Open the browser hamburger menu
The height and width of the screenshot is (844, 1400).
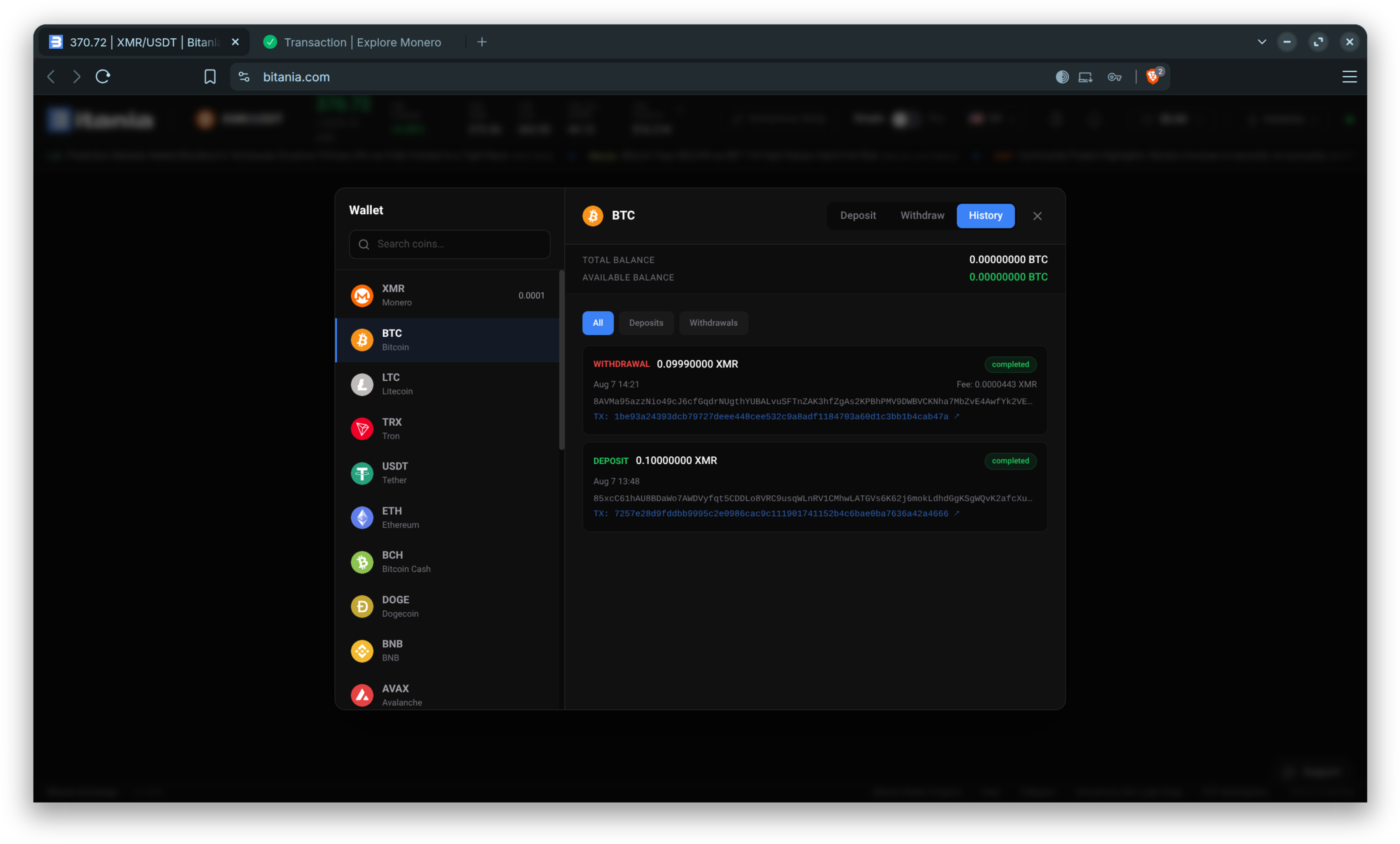(x=1349, y=77)
